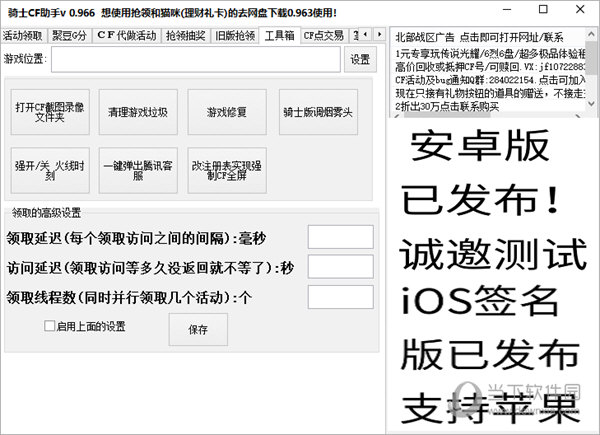Click the 游戏修复 button
The height and width of the screenshot is (435, 600).
(227, 112)
